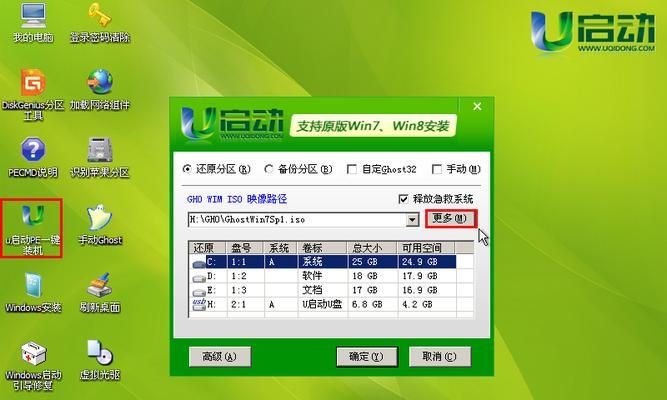The width and height of the screenshot is (667, 400).
Task: Open Windows安装 desktop icon
Action: 33,292
